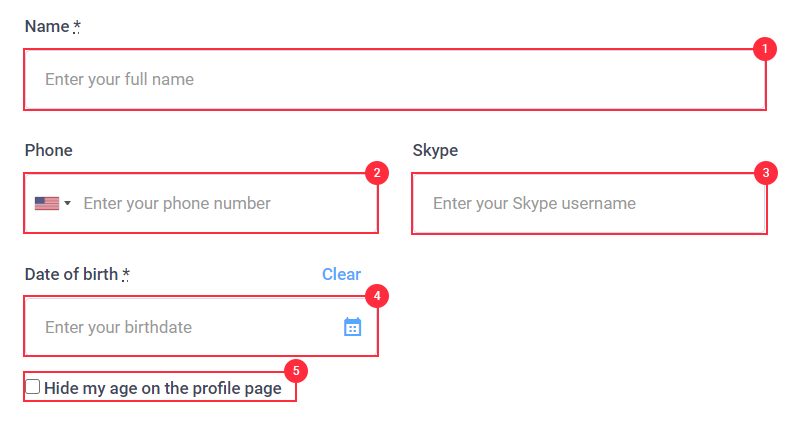Click the Phone field label
The height and width of the screenshot is (435, 788).
pos(49,150)
